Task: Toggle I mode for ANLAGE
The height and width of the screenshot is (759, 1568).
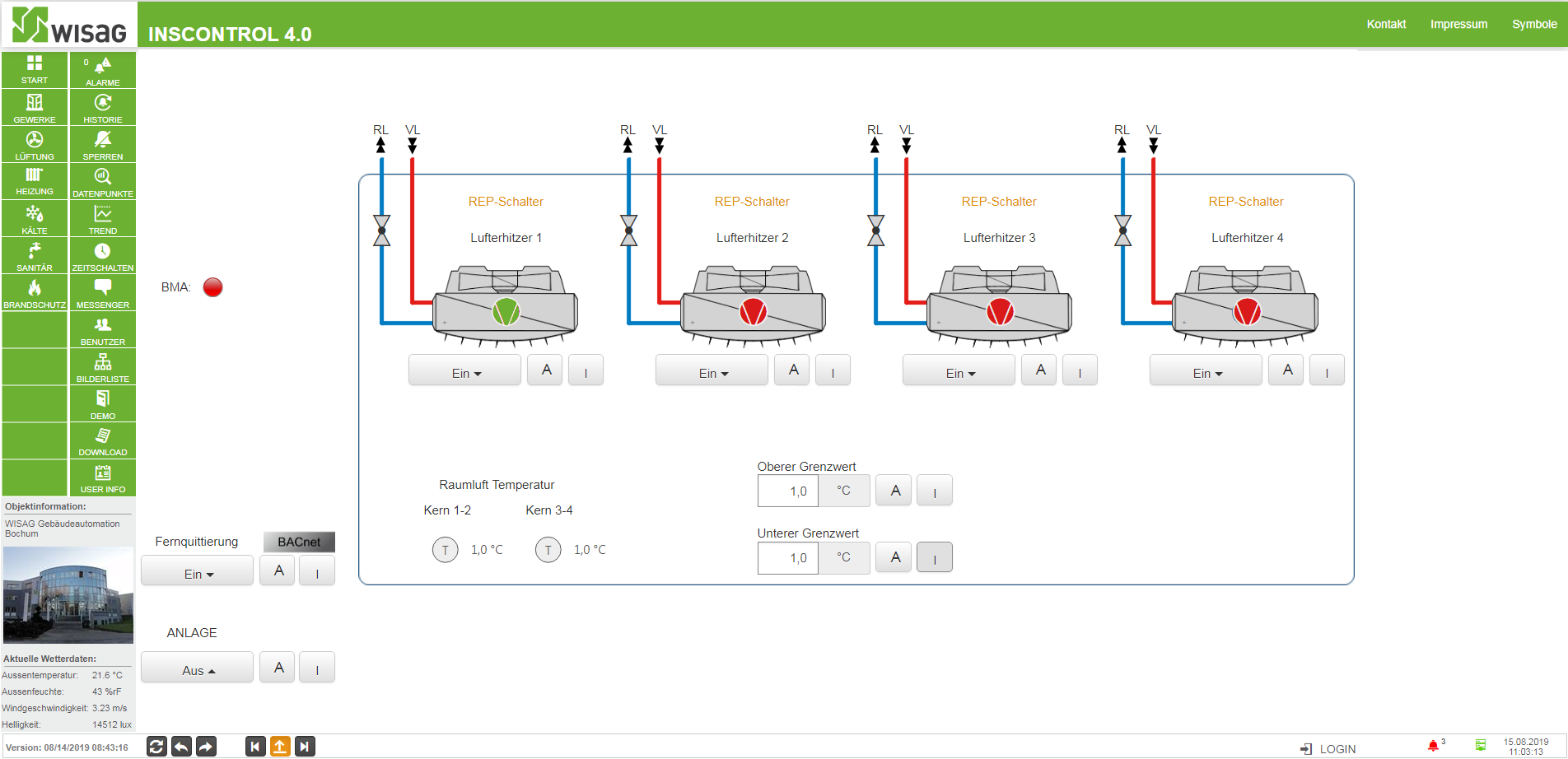Action: coord(317,667)
